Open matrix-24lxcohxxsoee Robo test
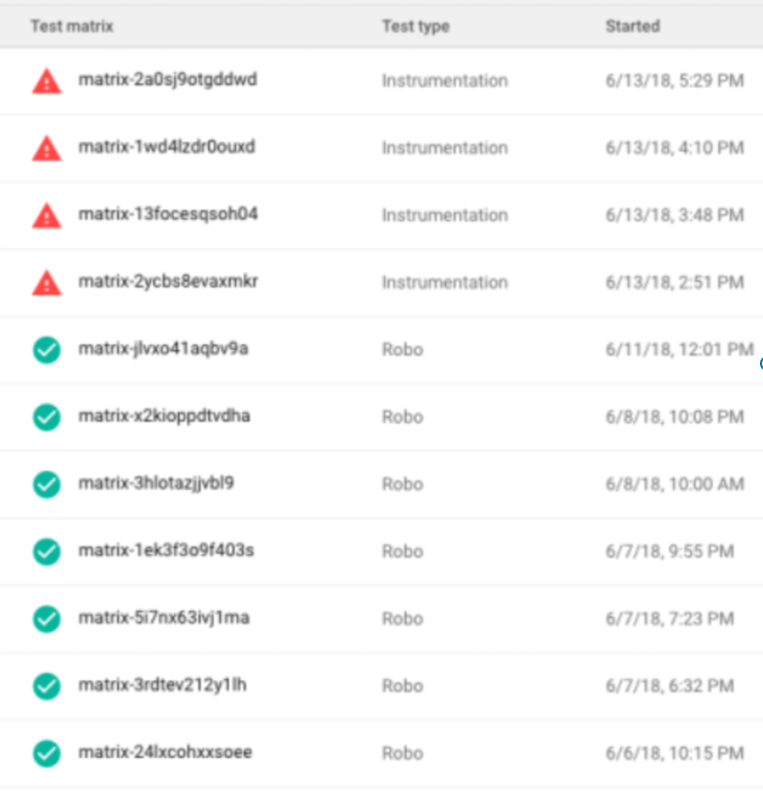Viewport: 763px width, 797px height. pyautogui.click(x=165, y=752)
